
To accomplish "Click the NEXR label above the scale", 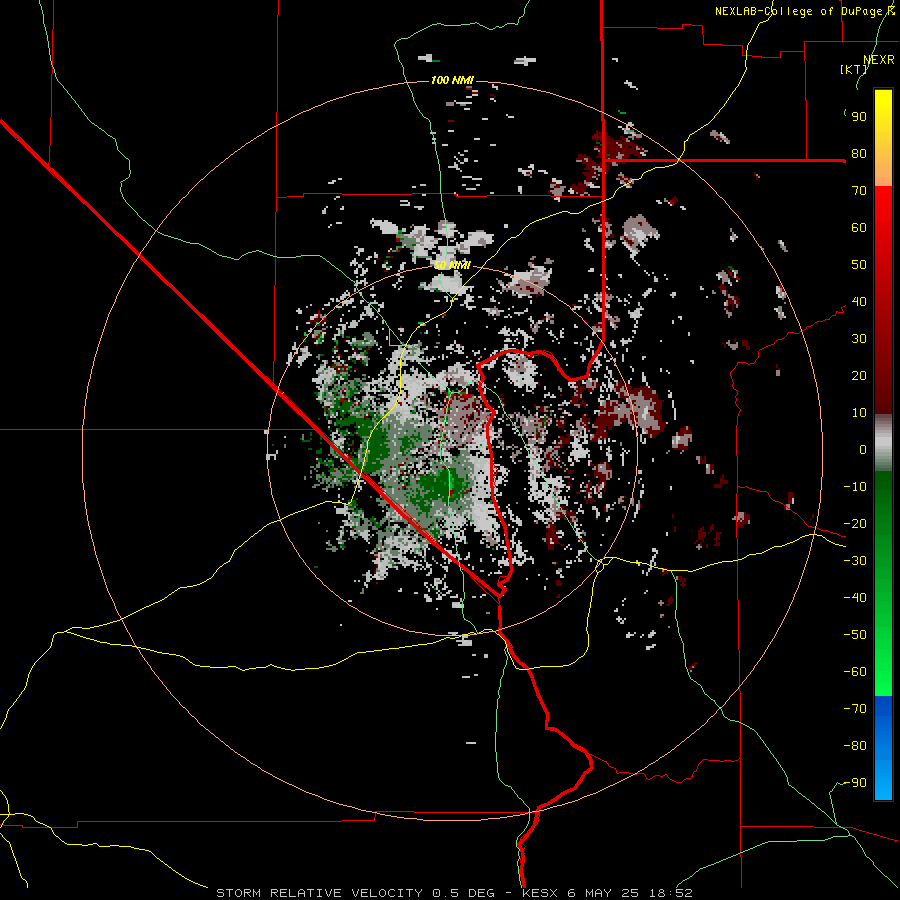I will point(878,60).
